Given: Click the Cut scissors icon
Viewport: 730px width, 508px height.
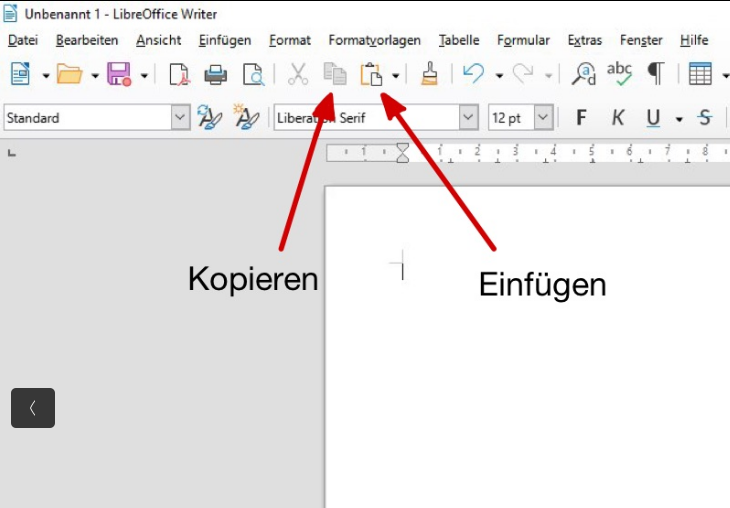Looking at the screenshot, I should [298, 75].
